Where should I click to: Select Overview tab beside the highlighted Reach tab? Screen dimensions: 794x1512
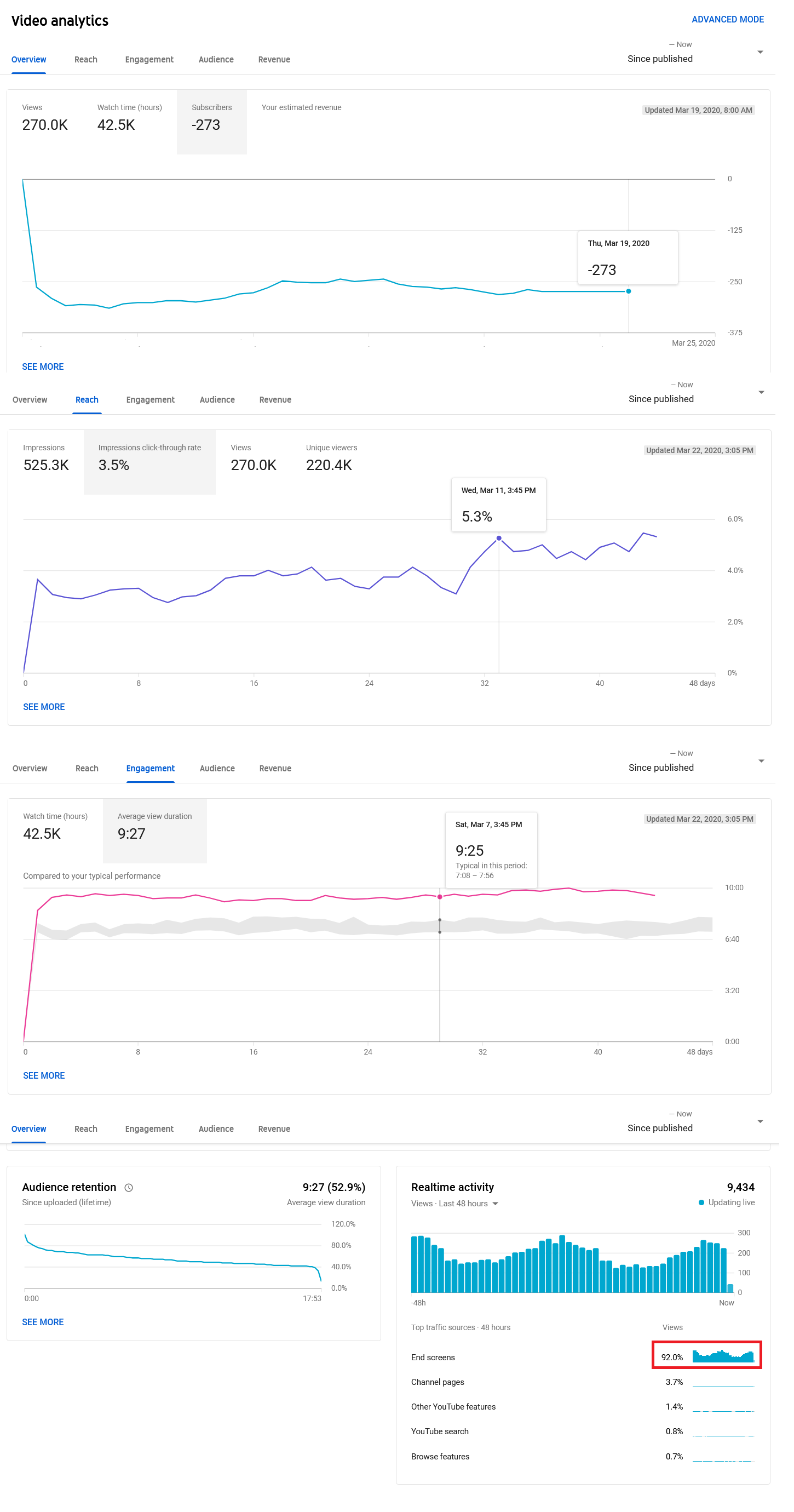tap(30, 400)
